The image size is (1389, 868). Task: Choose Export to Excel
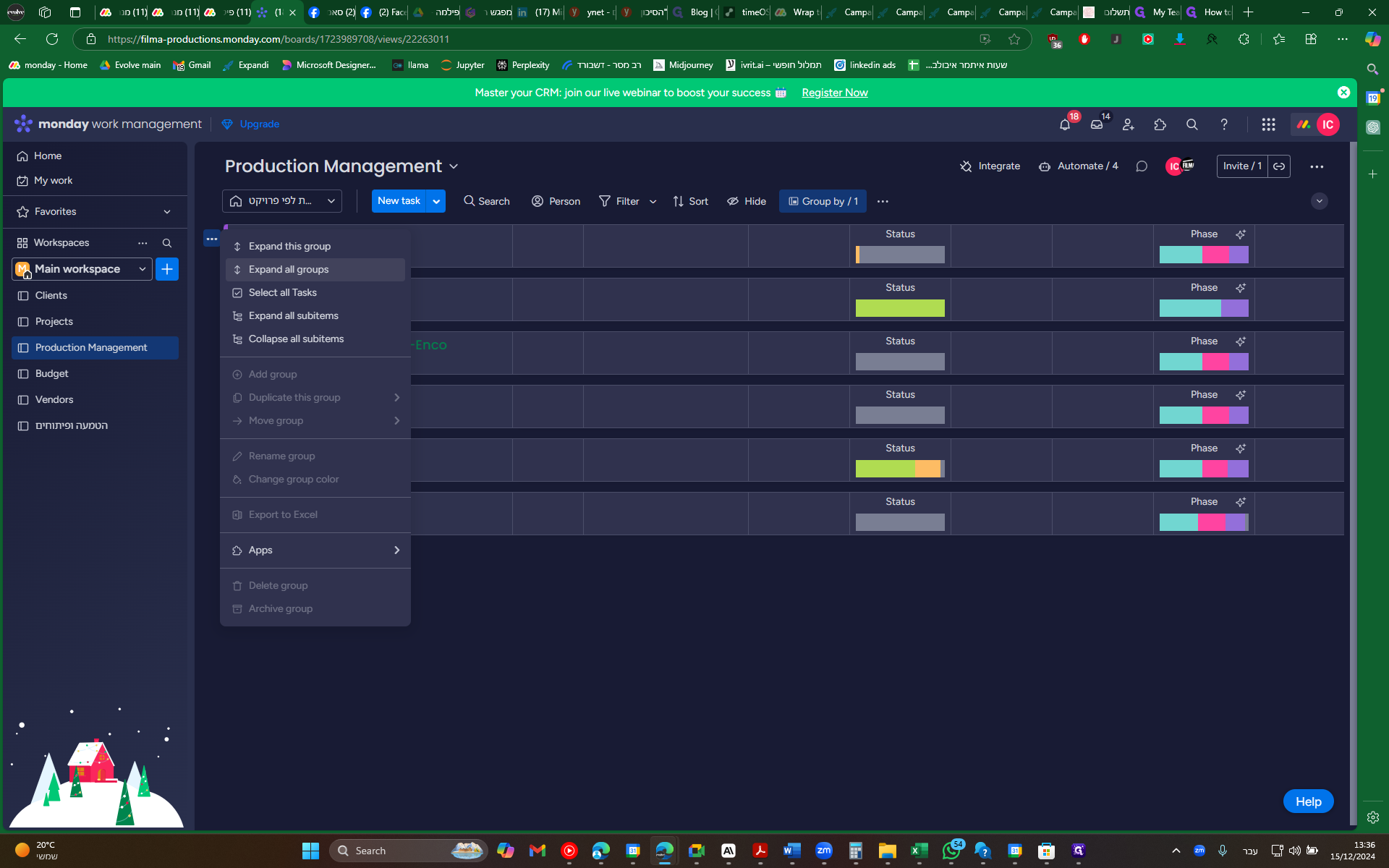tap(315, 515)
